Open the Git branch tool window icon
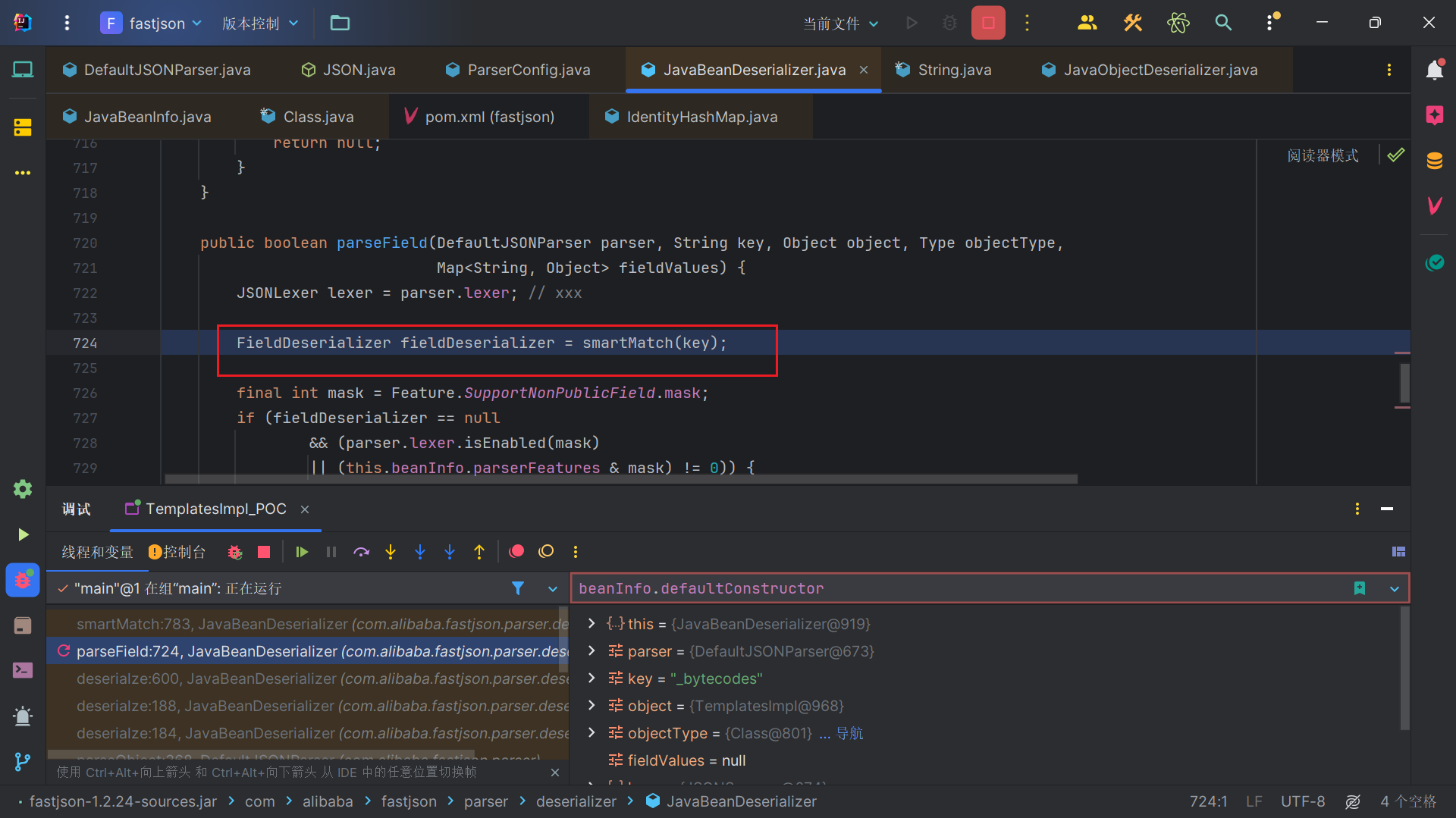This screenshot has width=1456, height=818. (23, 762)
